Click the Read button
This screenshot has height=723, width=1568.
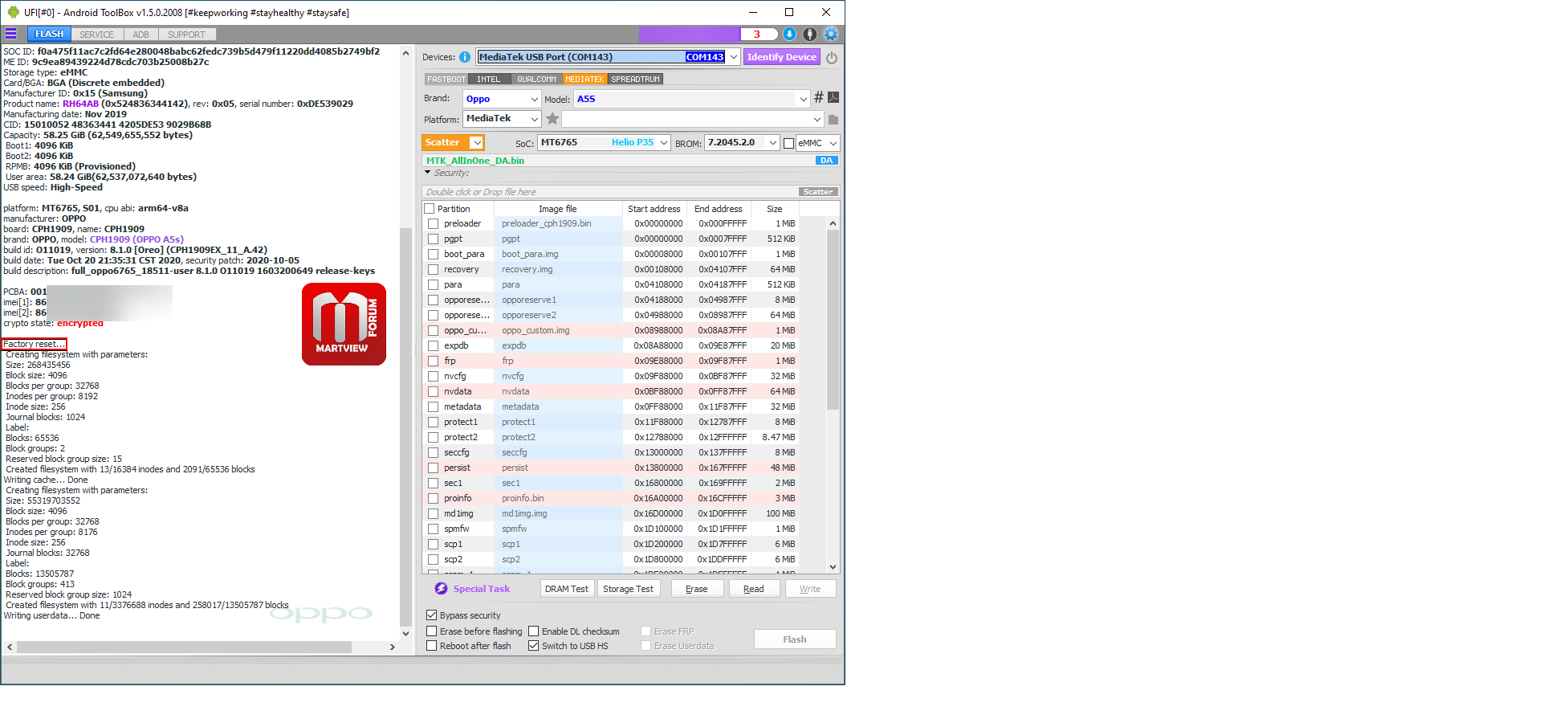[753, 589]
